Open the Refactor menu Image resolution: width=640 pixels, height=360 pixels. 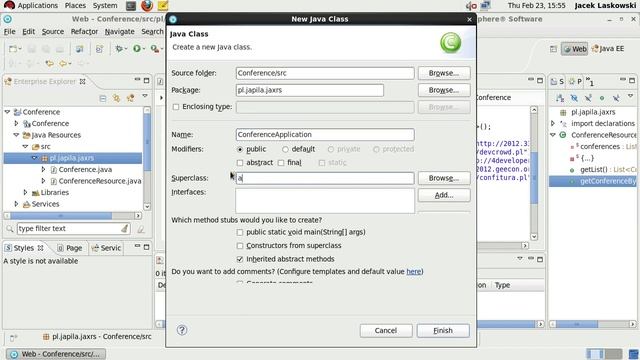84,31
